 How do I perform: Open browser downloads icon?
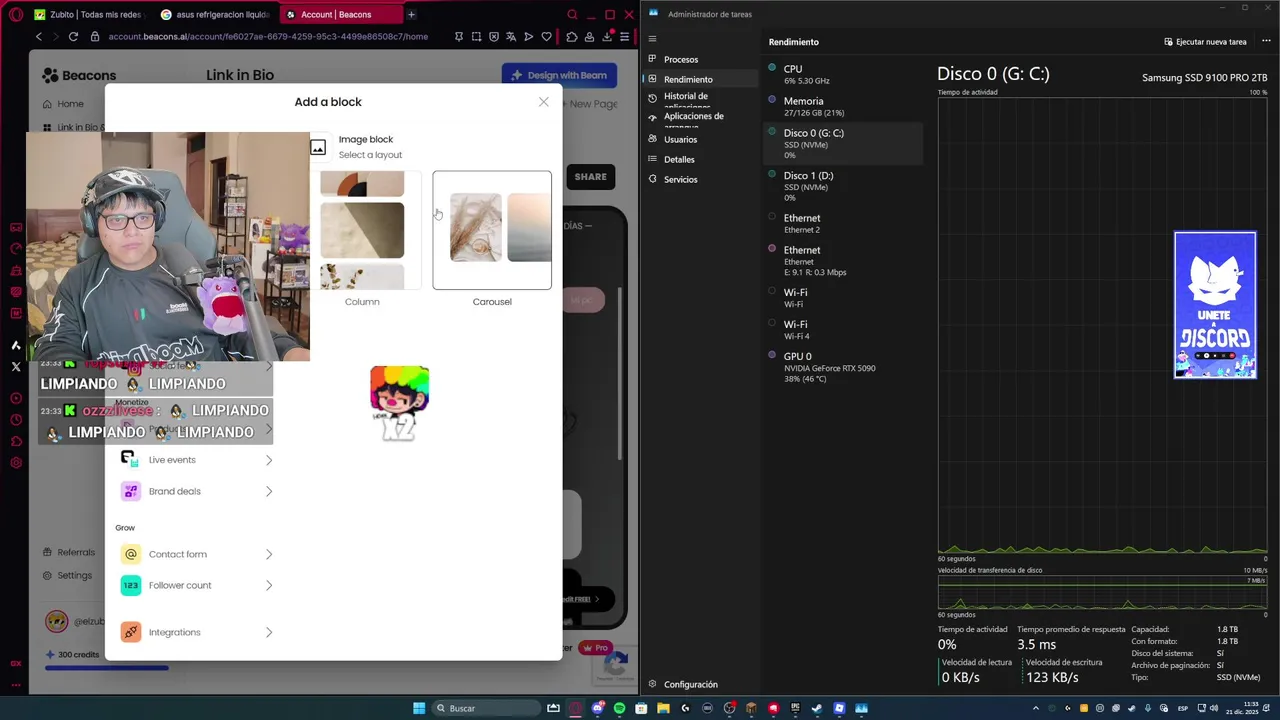click(x=607, y=37)
